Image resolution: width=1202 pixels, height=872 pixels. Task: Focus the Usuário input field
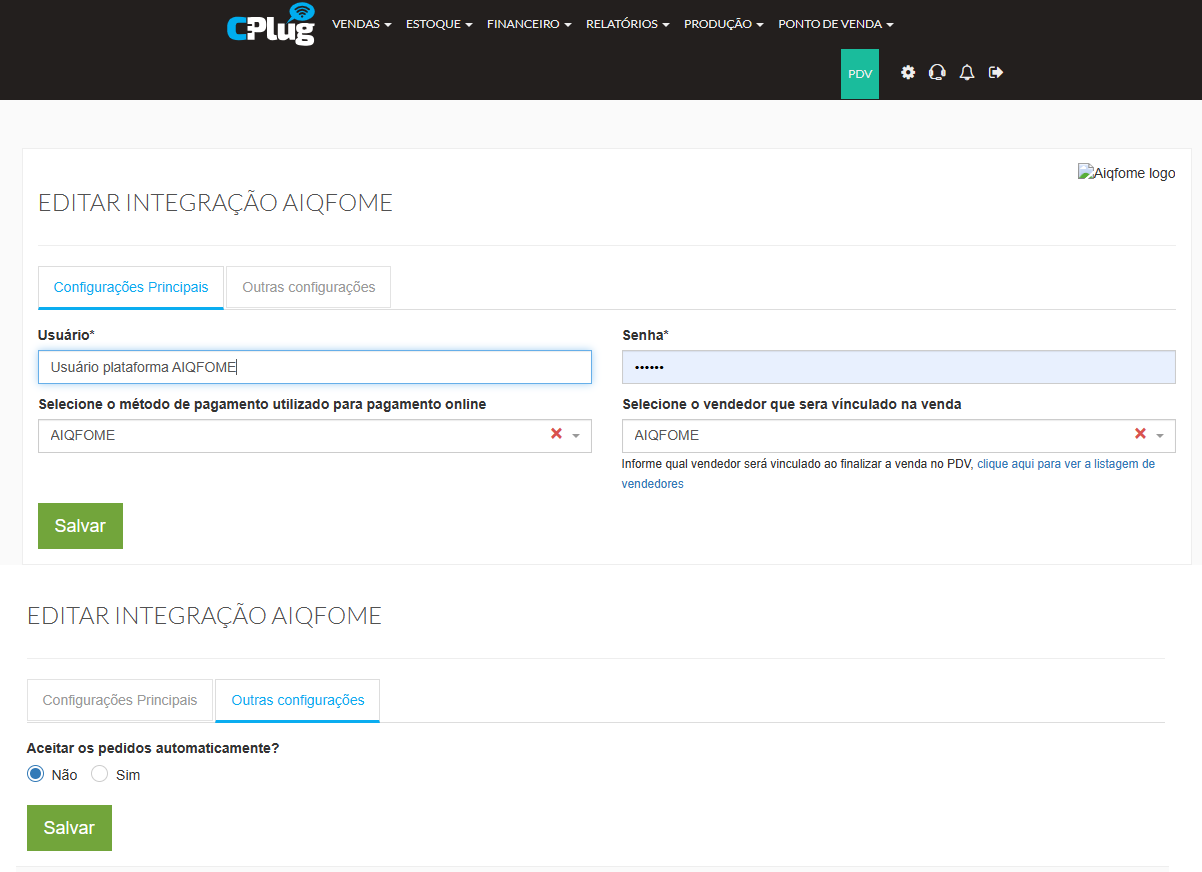(315, 367)
